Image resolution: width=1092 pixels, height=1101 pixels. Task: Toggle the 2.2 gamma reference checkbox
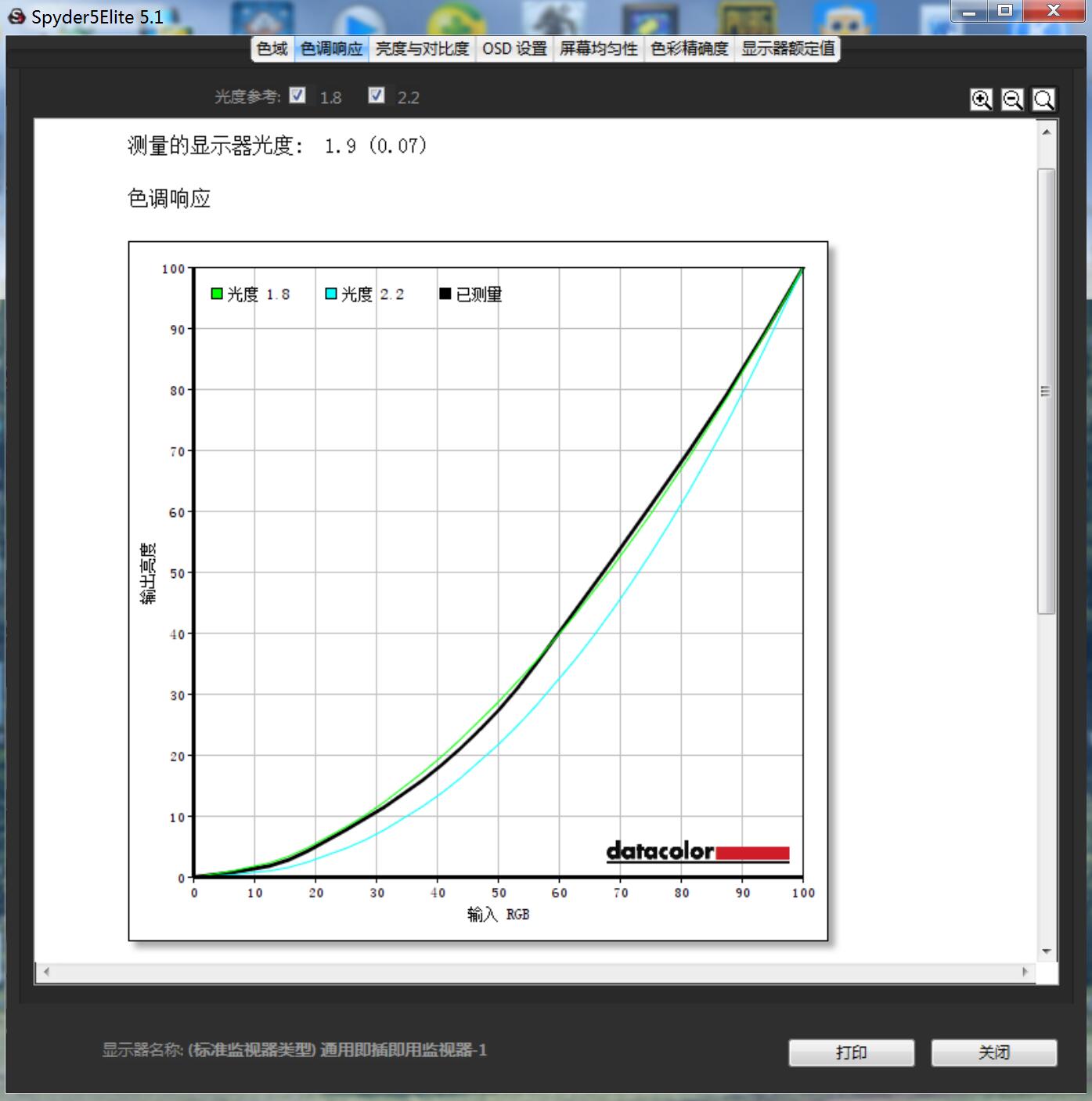pos(377,96)
